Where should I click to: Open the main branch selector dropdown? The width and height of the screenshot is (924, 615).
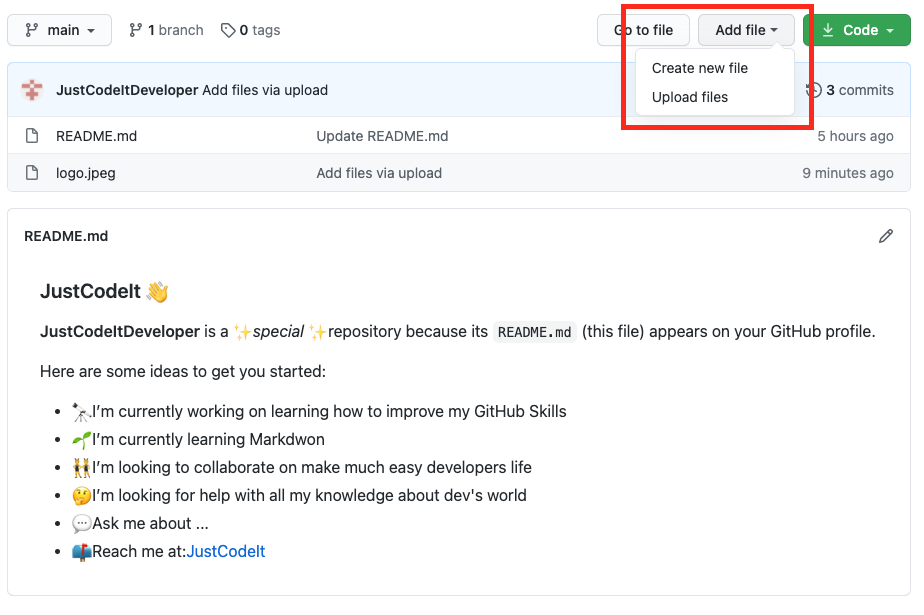click(x=60, y=30)
